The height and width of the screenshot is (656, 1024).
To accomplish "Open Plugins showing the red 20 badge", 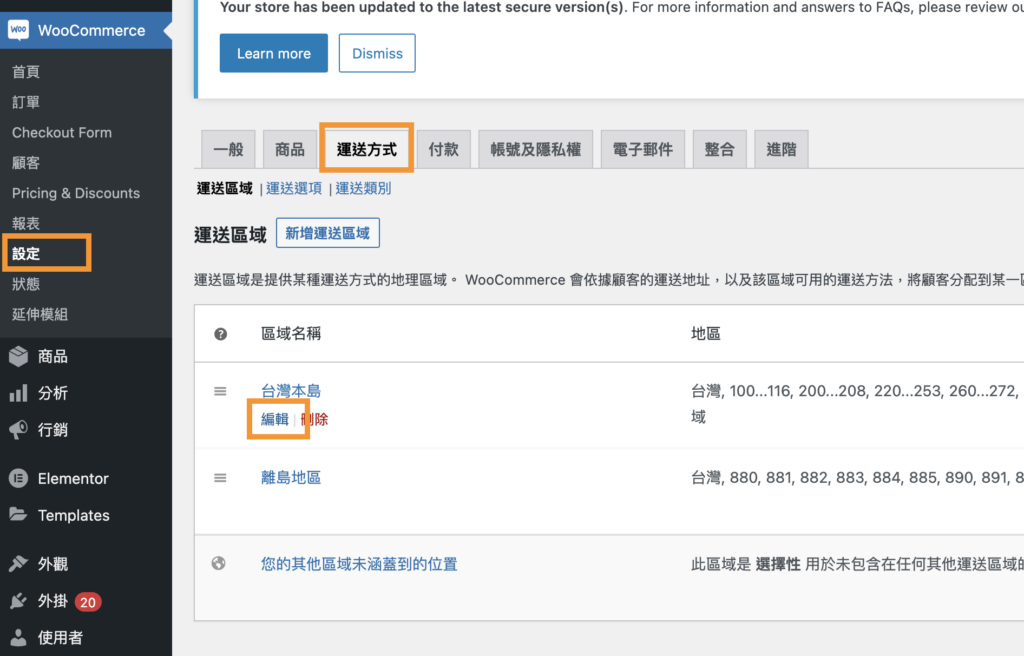I will coord(16,601).
